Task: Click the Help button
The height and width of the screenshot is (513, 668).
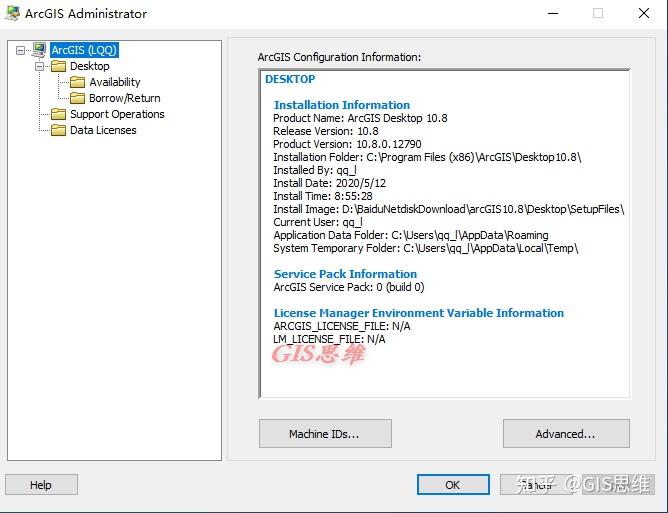Action: pyautogui.click(x=41, y=484)
